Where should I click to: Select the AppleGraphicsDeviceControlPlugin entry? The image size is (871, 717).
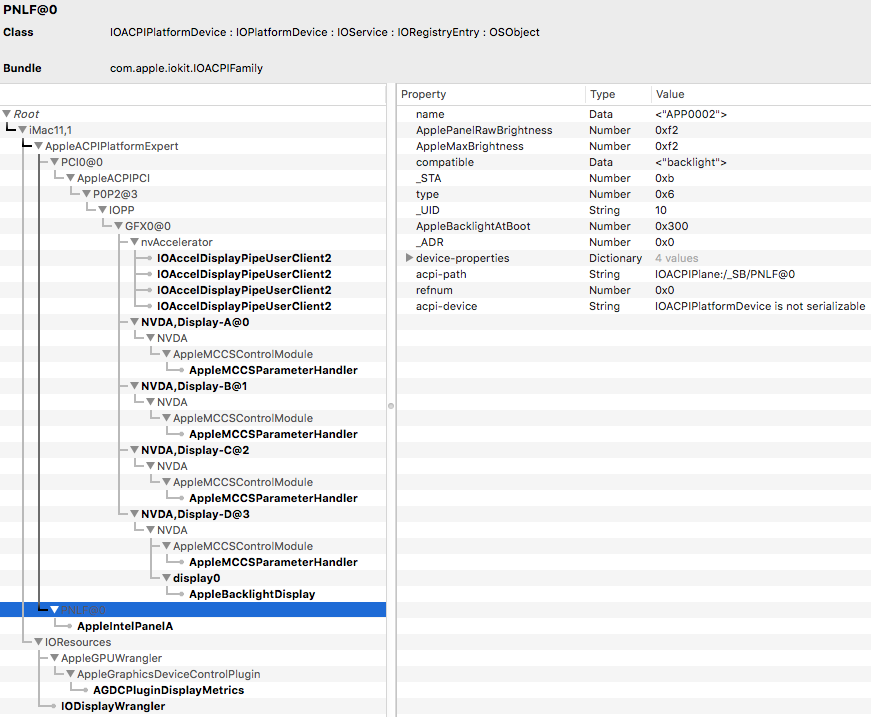click(x=168, y=674)
